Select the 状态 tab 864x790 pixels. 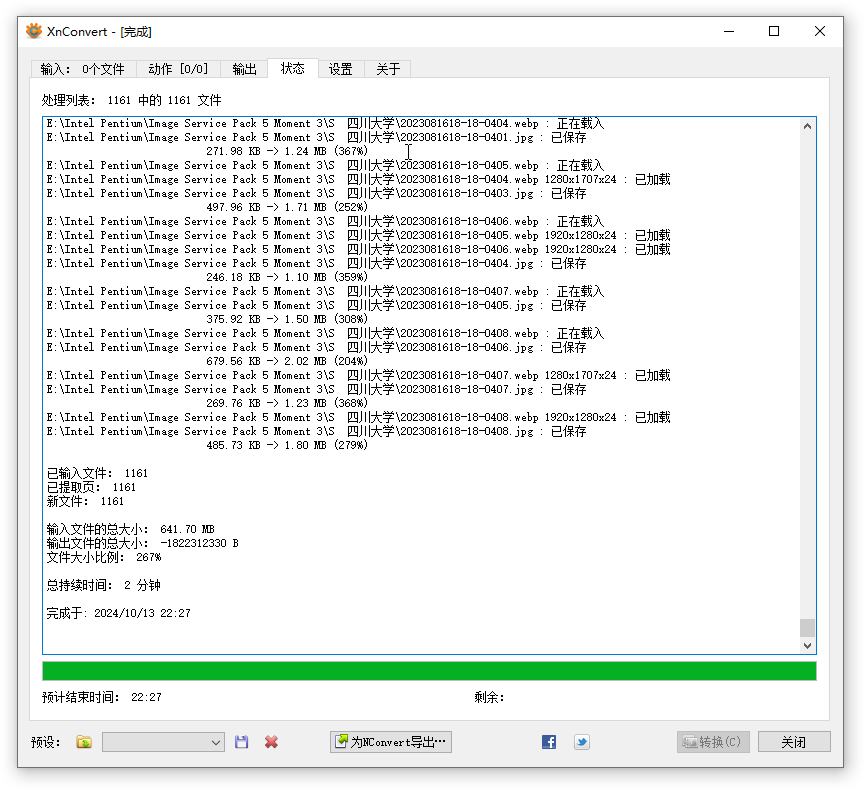pos(293,68)
